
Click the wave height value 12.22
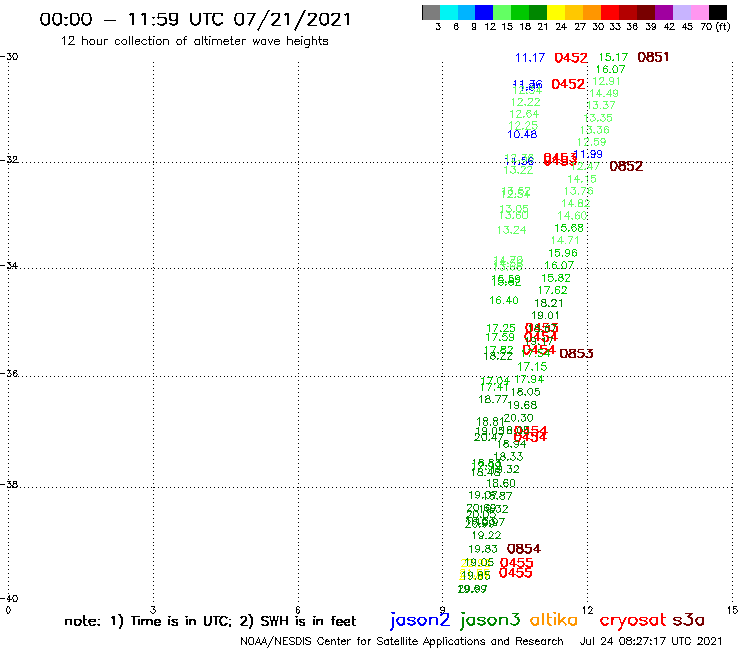tap(526, 102)
